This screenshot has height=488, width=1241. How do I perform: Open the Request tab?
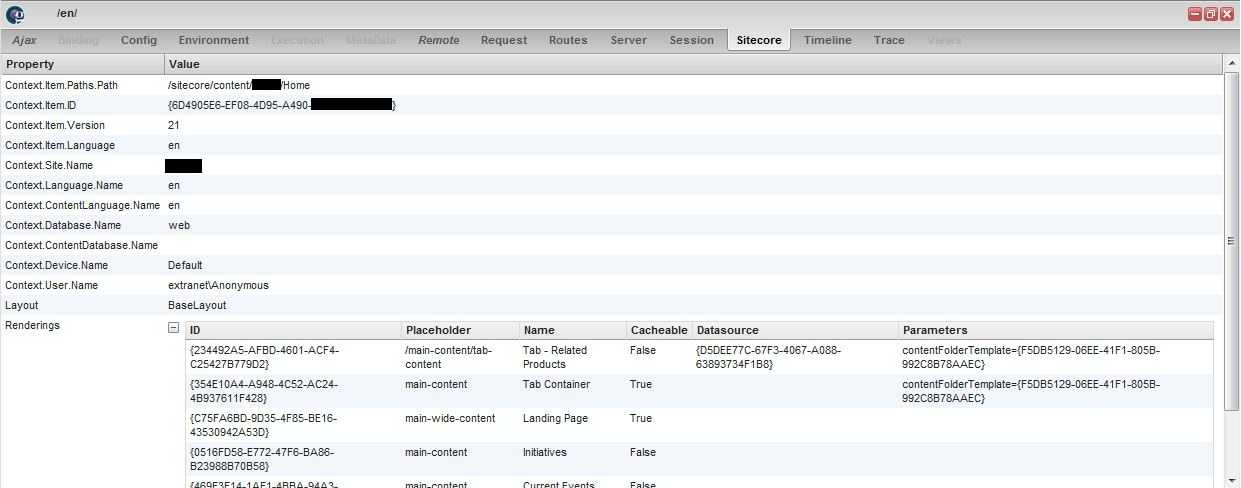click(504, 40)
